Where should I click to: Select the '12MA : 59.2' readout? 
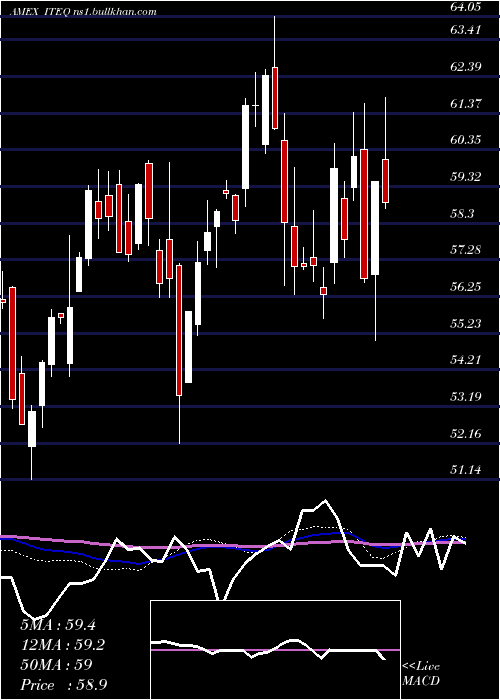tap(61, 645)
